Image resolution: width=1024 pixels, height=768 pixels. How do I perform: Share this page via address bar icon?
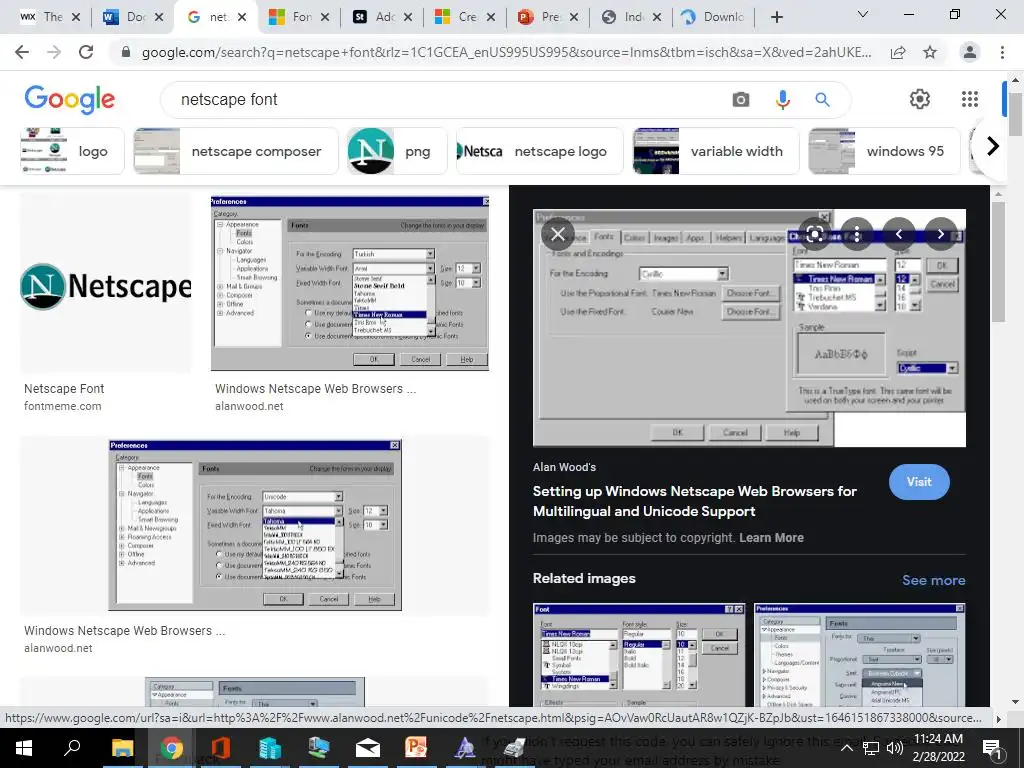click(x=898, y=52)
